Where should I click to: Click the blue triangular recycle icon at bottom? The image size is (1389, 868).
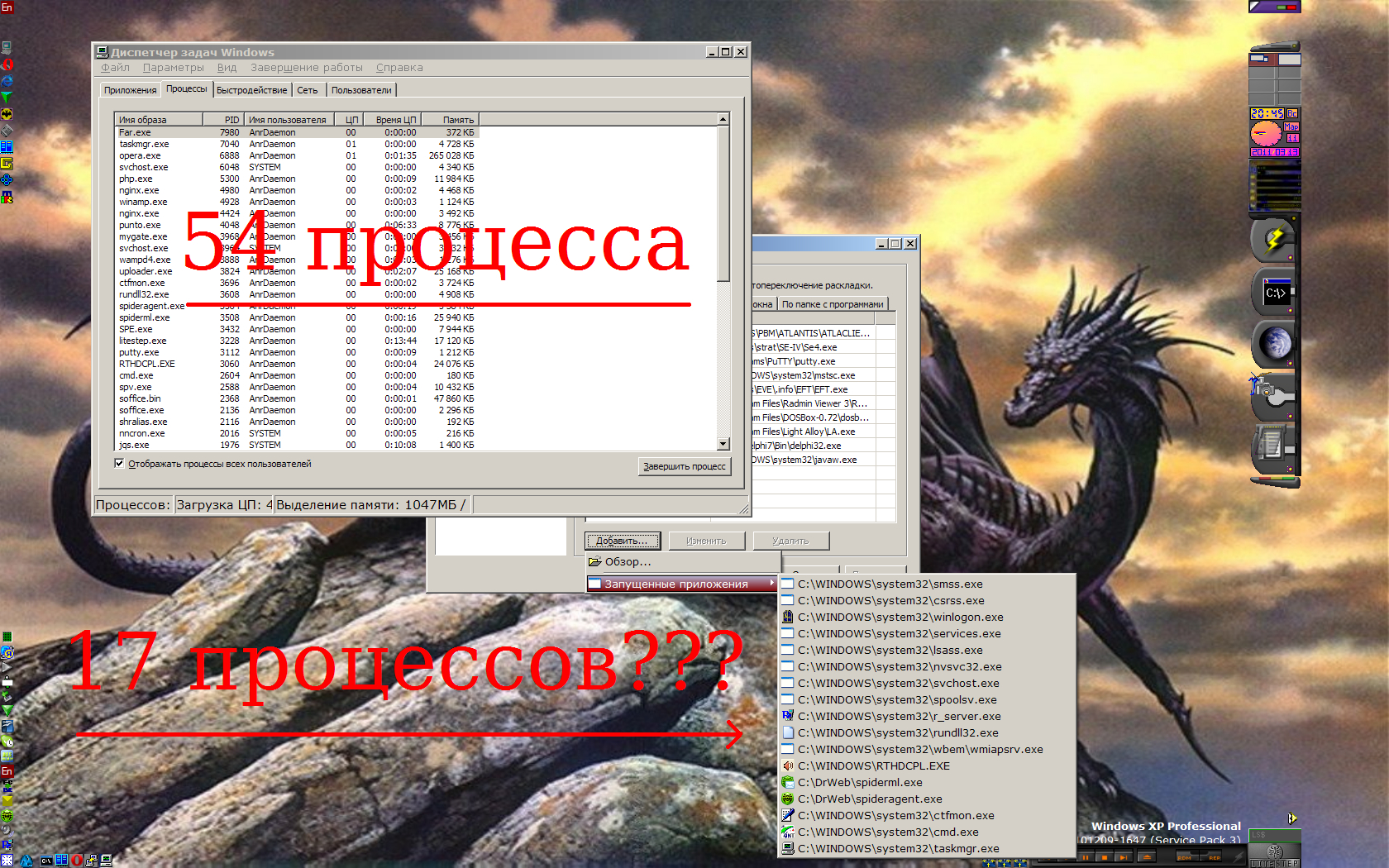tap(26, 861)
